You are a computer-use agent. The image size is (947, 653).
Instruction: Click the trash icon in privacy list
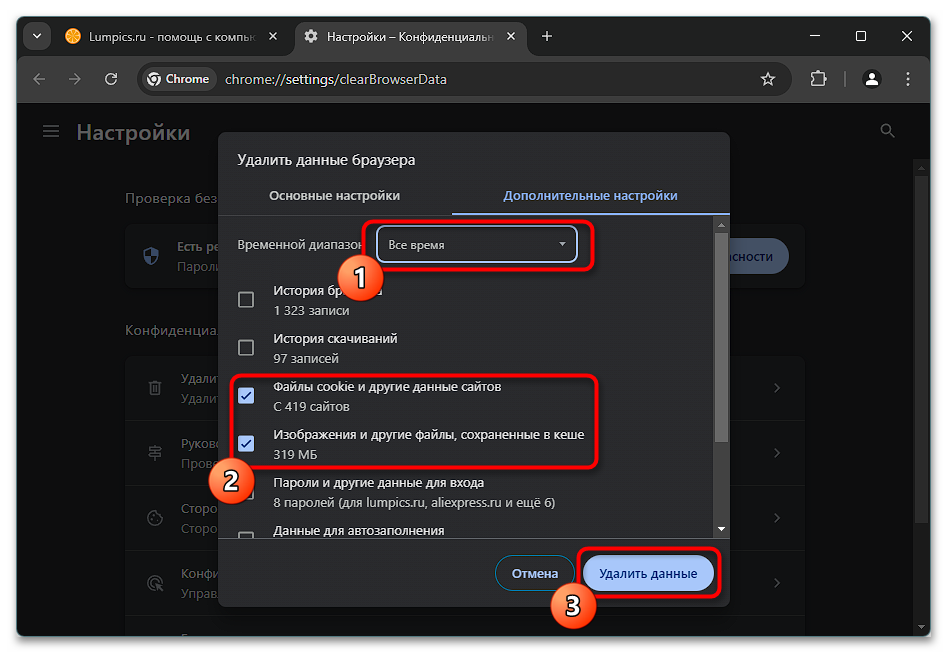[x=155, y=388]
